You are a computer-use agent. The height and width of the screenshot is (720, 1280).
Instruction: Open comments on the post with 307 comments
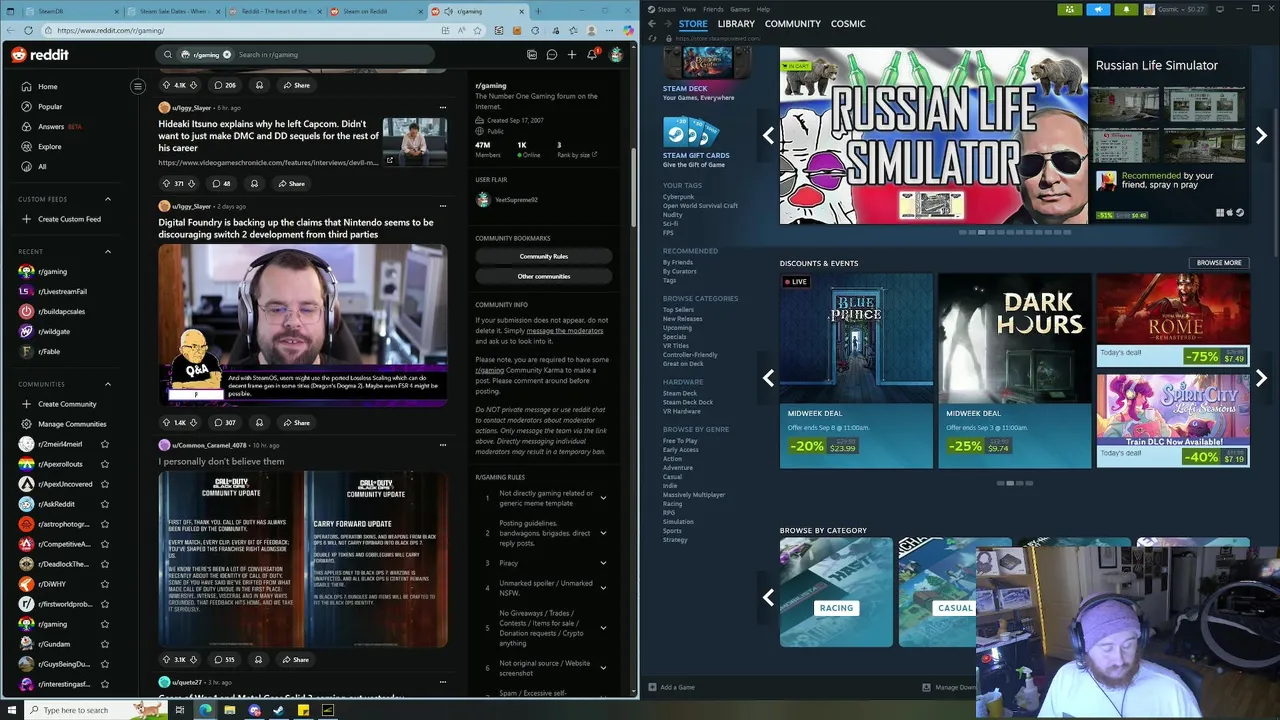(224, 423)
